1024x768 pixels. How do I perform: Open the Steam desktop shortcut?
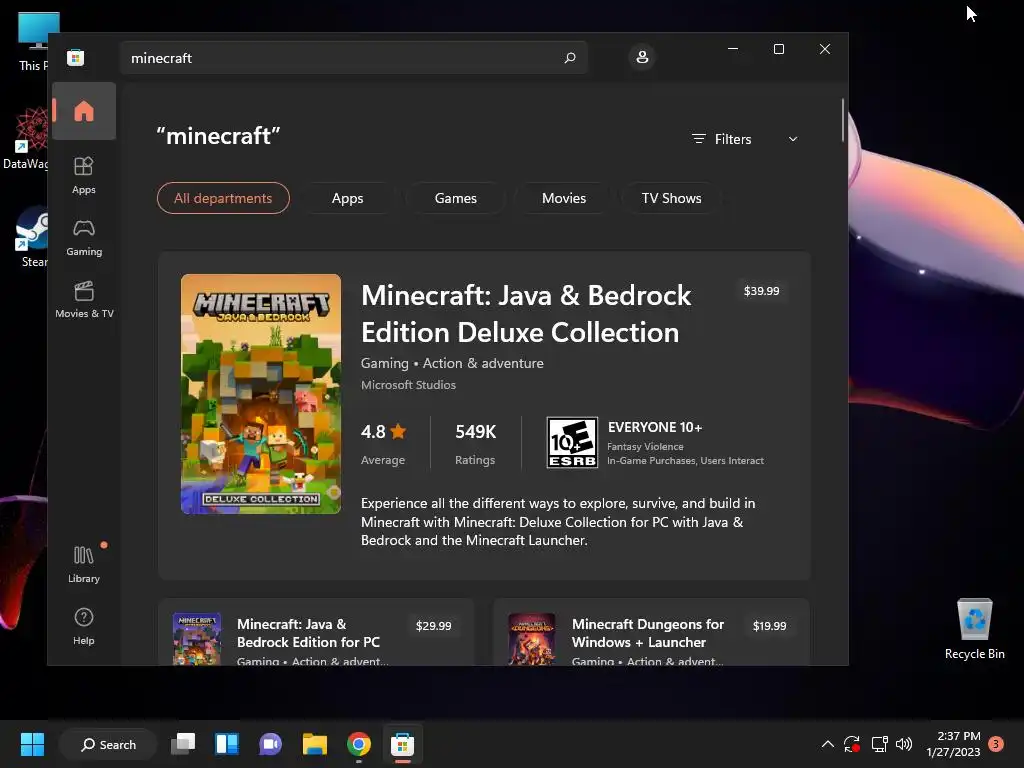point(31,237)
